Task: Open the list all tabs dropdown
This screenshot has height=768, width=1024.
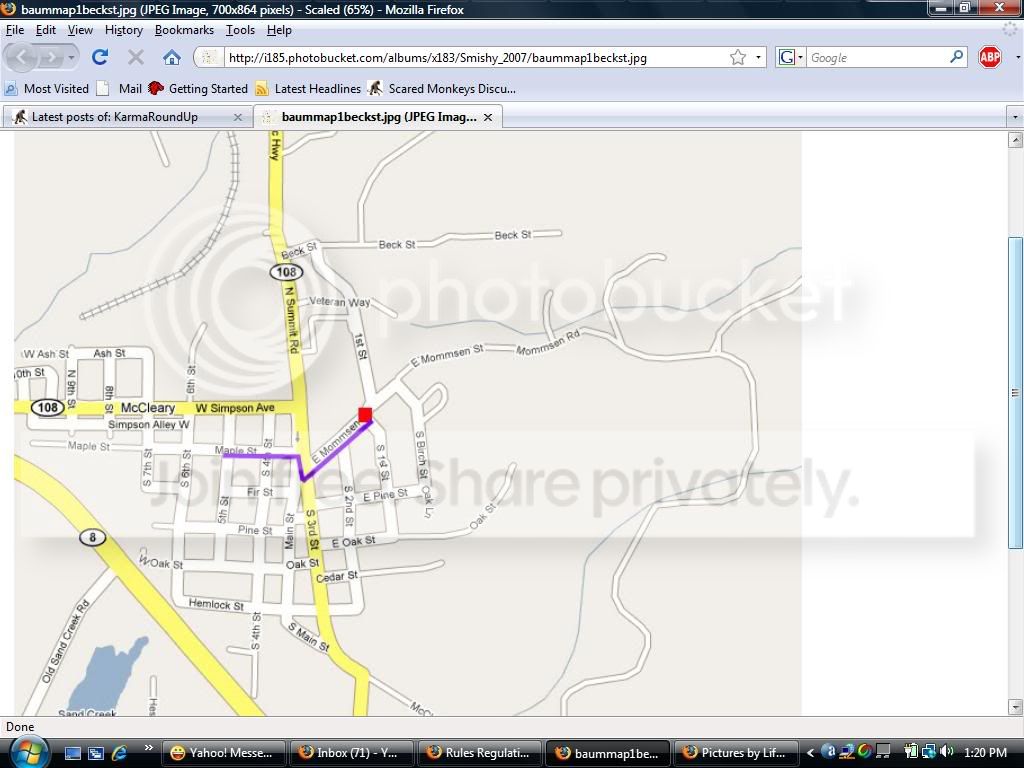Action: (x=1015, y=117)
